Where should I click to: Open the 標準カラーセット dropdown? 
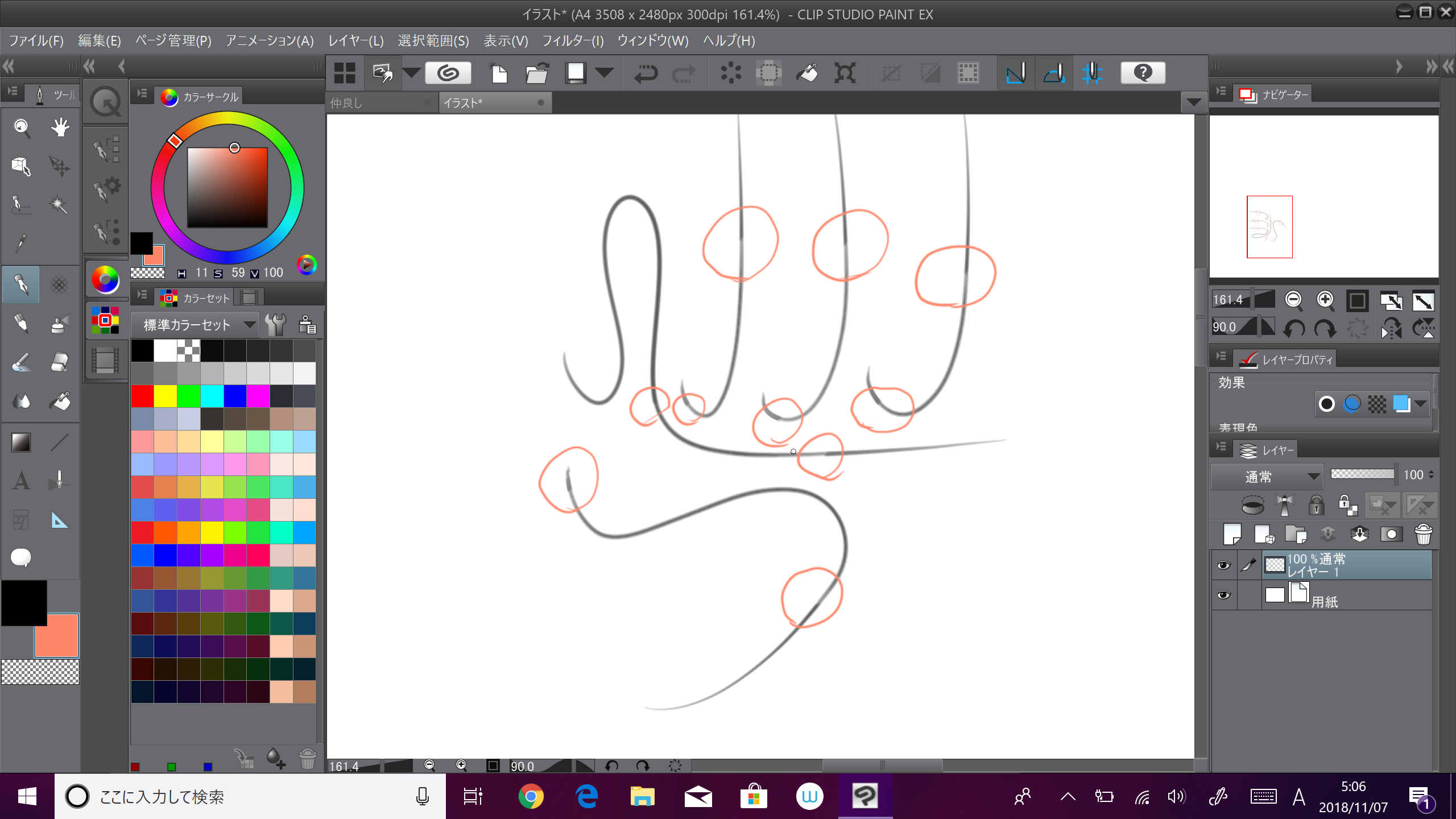(x=193, y=325)
